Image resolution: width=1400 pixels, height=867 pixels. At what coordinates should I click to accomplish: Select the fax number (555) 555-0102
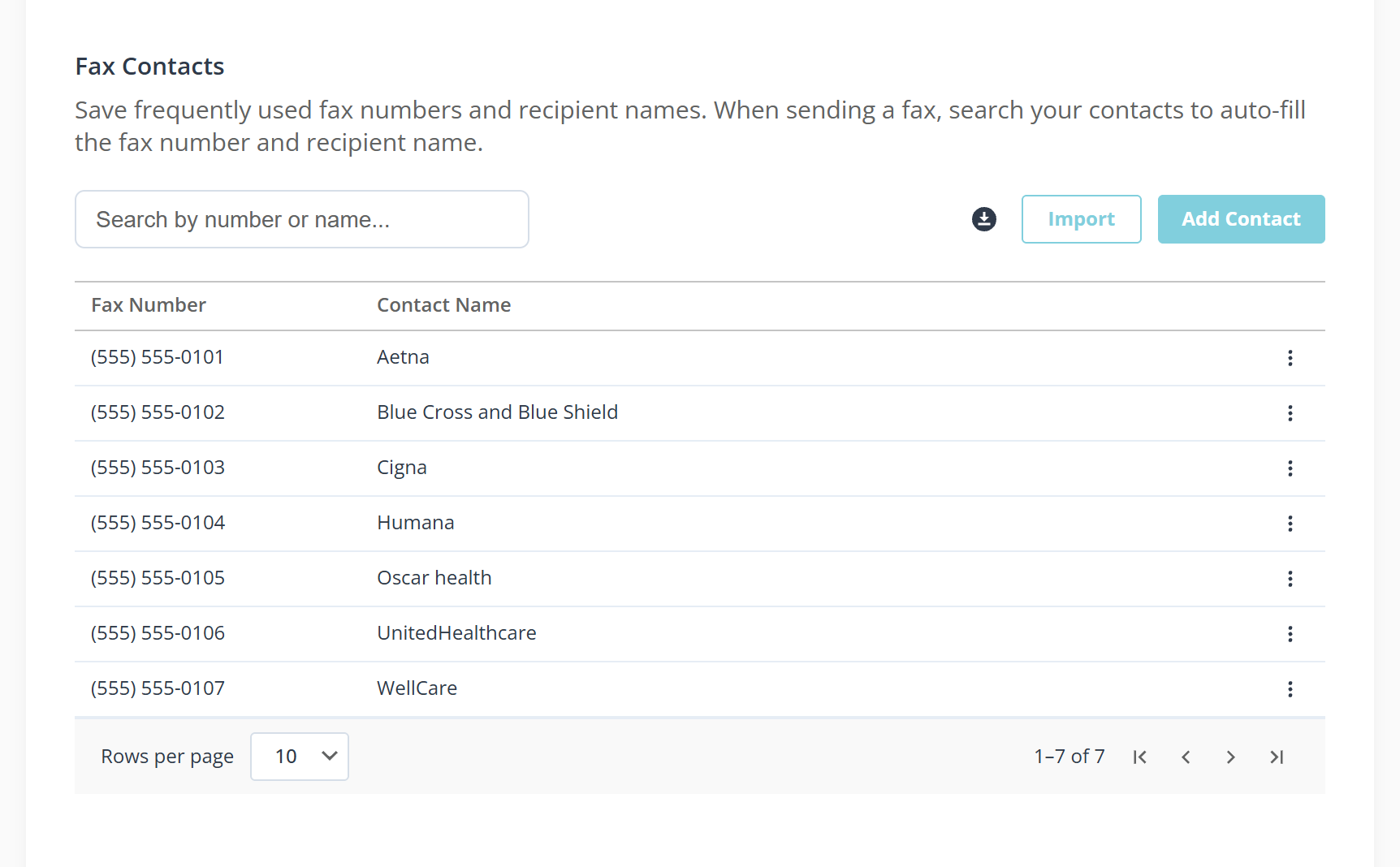[158, 412]
